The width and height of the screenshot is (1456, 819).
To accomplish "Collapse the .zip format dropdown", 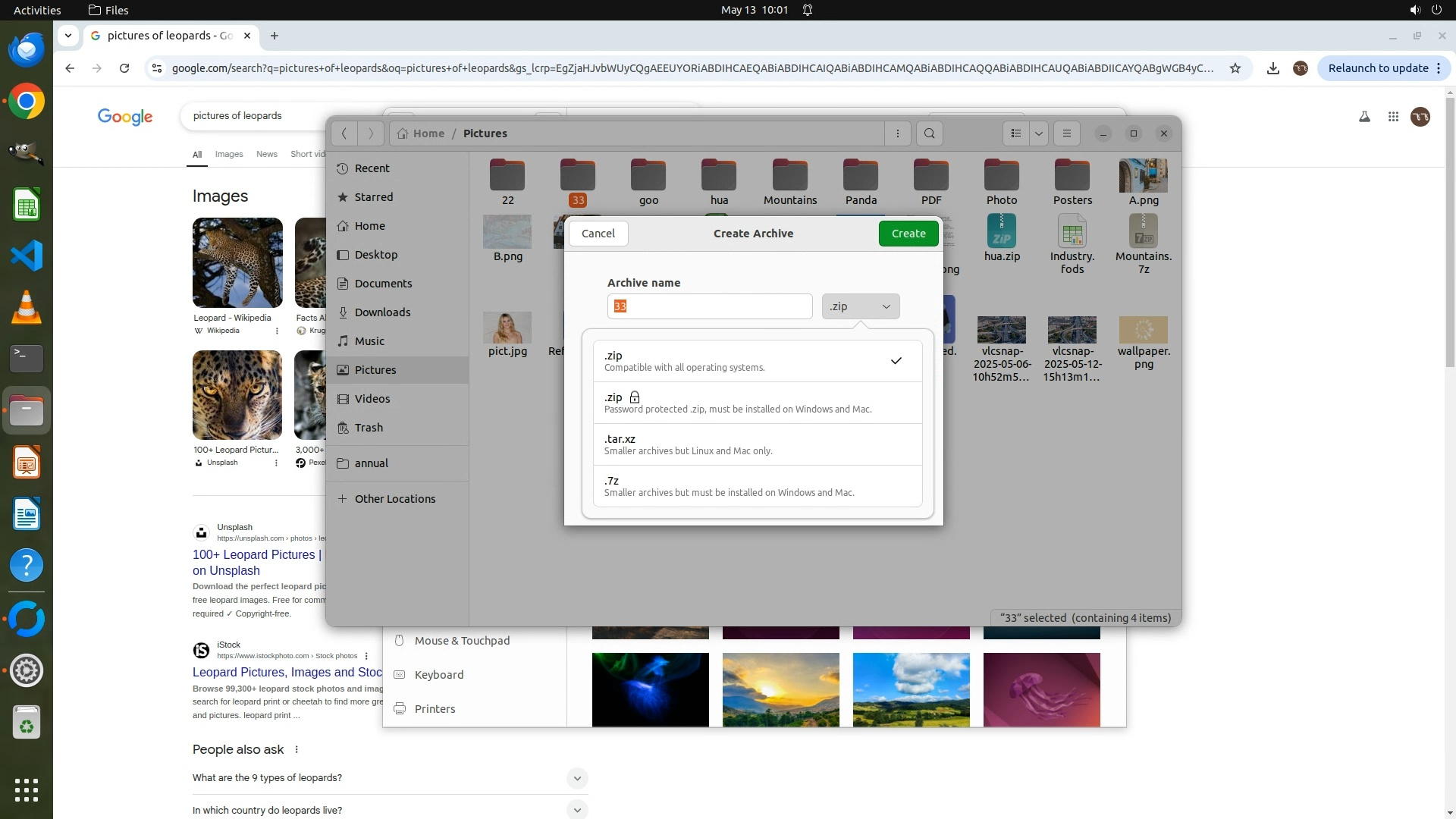I will click(x=861, y=306).
